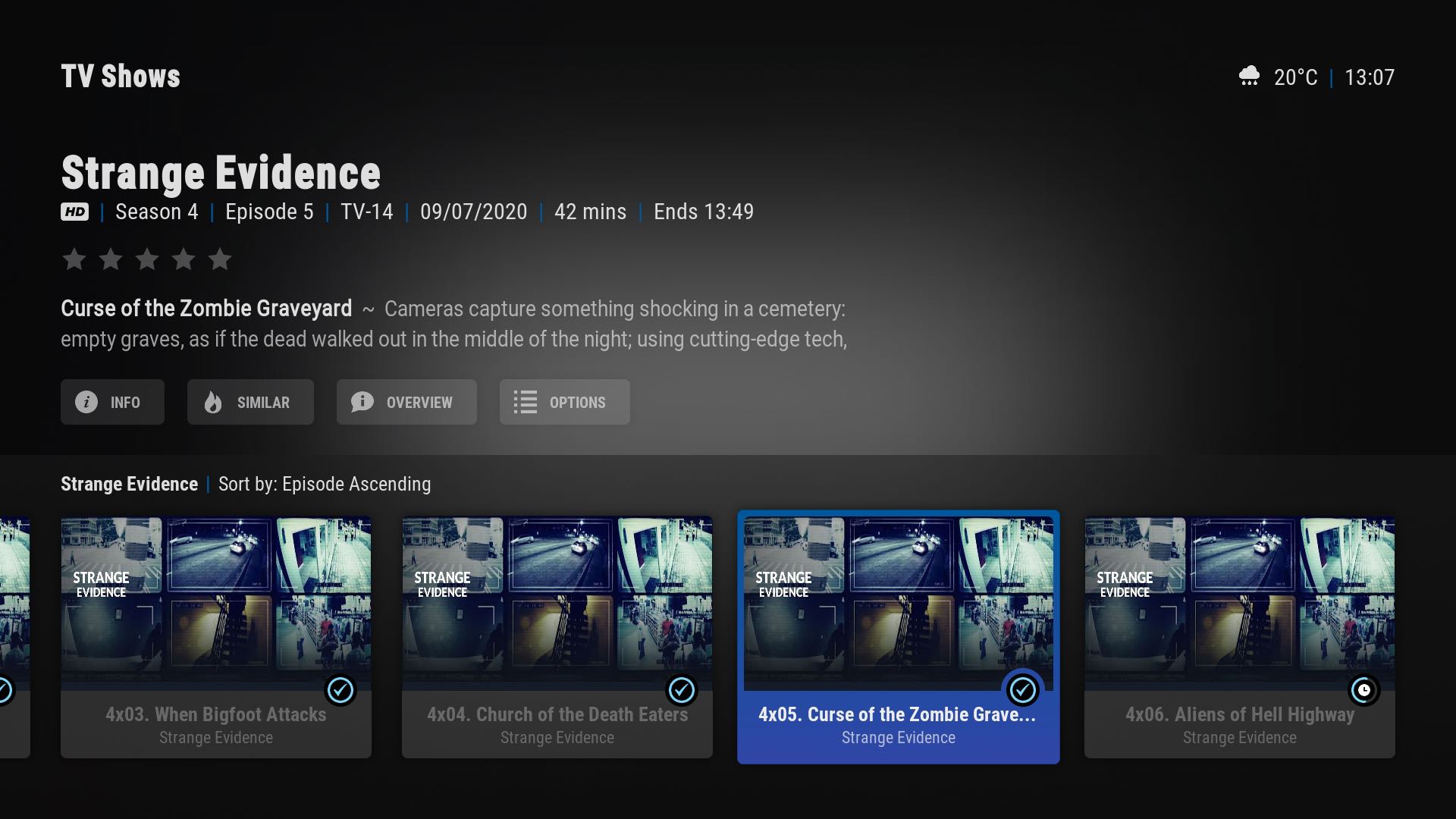Viewport: 1456px width, 819px height.
Task: Click the flame icon in Similar button
Action: point(213,402)
